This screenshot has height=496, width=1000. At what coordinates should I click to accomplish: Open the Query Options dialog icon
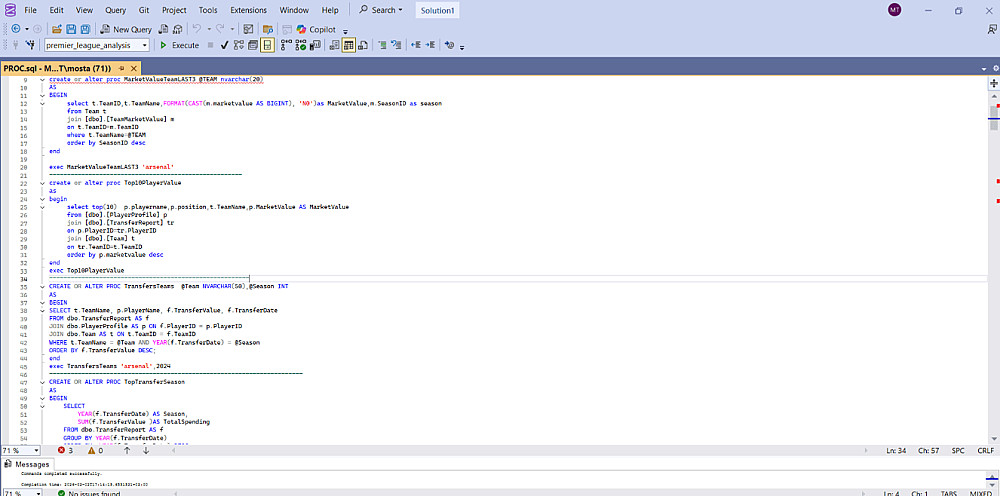click(253, 45)
